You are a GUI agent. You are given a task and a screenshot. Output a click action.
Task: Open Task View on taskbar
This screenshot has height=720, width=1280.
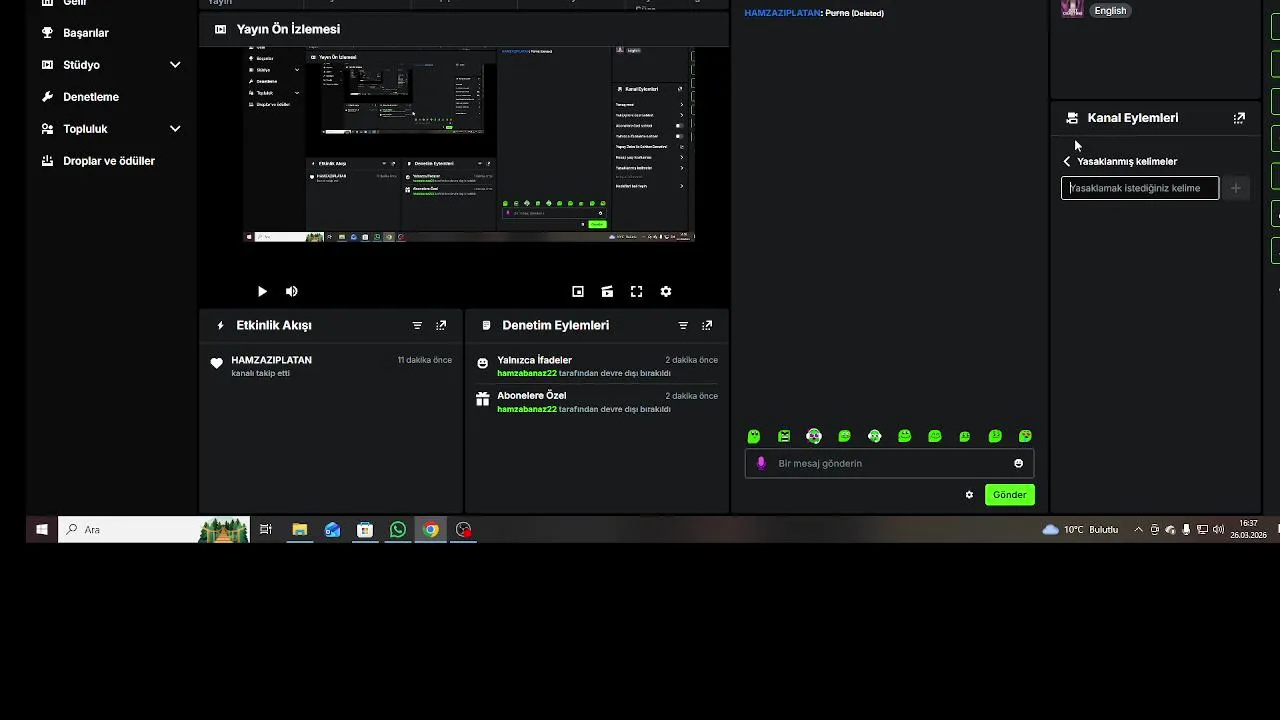[266, 530]
